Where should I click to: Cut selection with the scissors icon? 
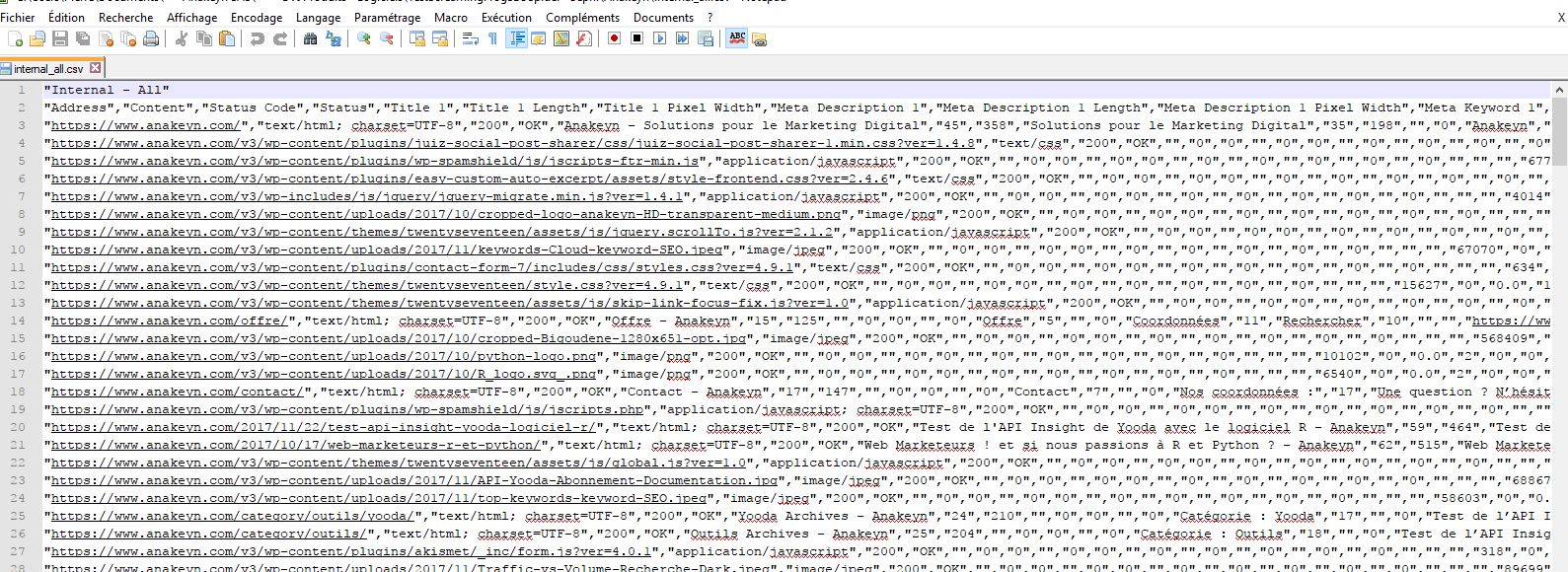[181, 38]
